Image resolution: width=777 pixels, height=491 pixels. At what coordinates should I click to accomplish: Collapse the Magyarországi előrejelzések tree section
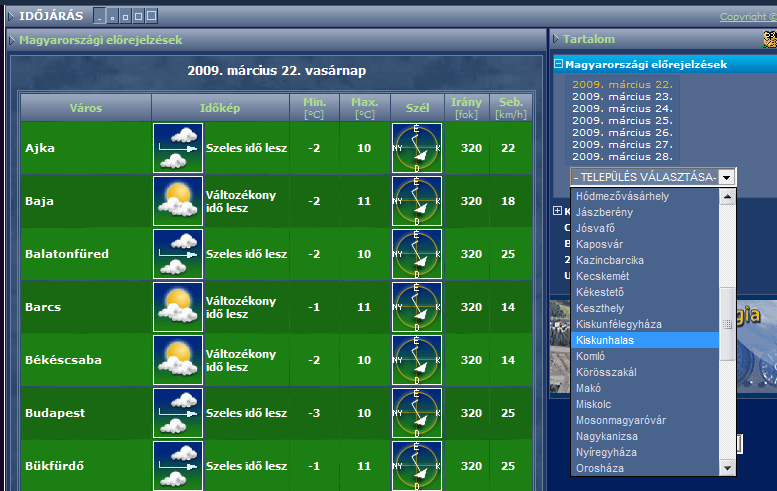point(558,64)
